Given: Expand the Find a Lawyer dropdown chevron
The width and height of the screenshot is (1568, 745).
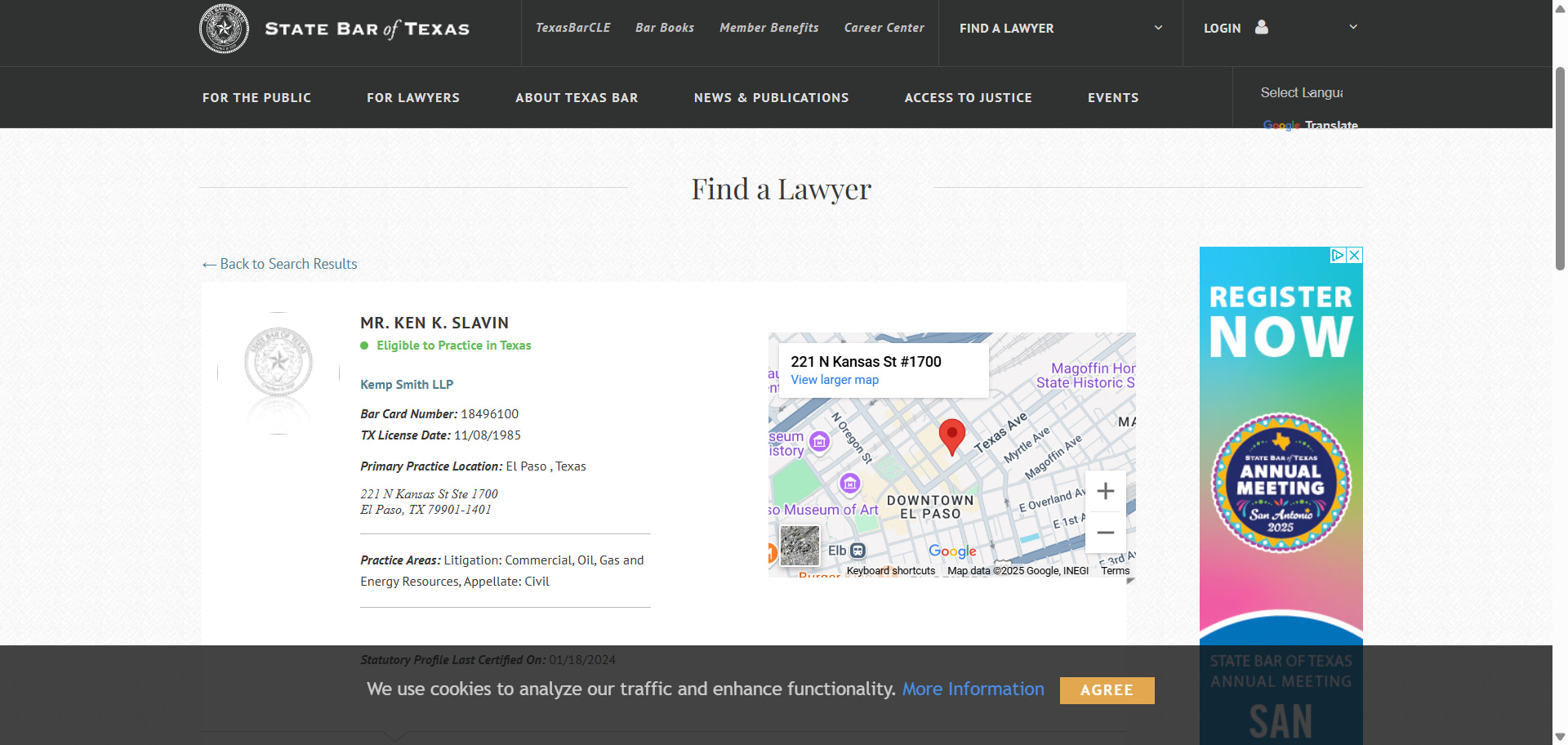Looking at the screenshot, I should [1158, 28].
